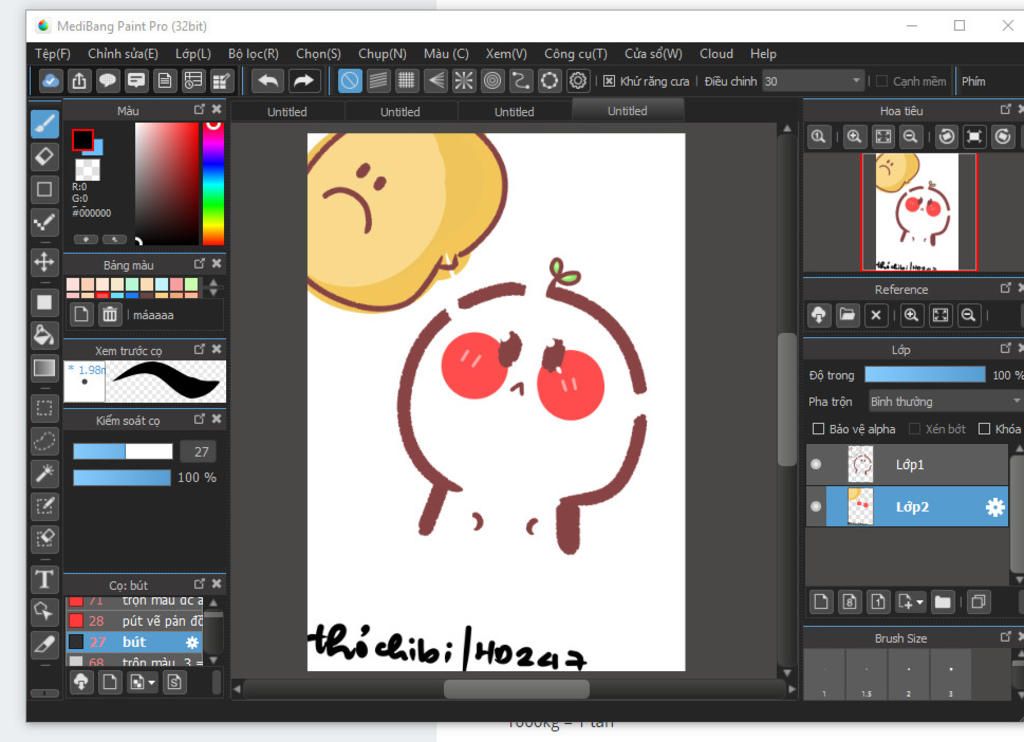Select the Eraser tool

(x=44, y=157)
